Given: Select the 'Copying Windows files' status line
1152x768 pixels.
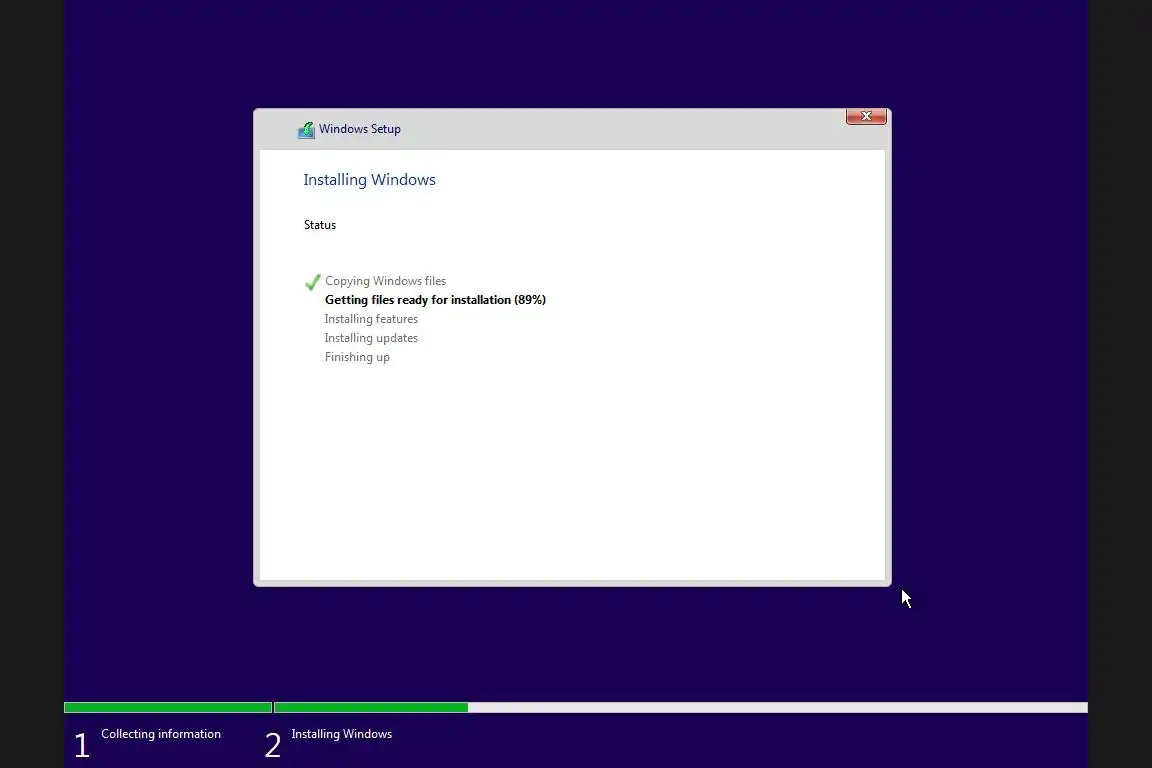Looking at the screenshot, I should coord(385,281).
